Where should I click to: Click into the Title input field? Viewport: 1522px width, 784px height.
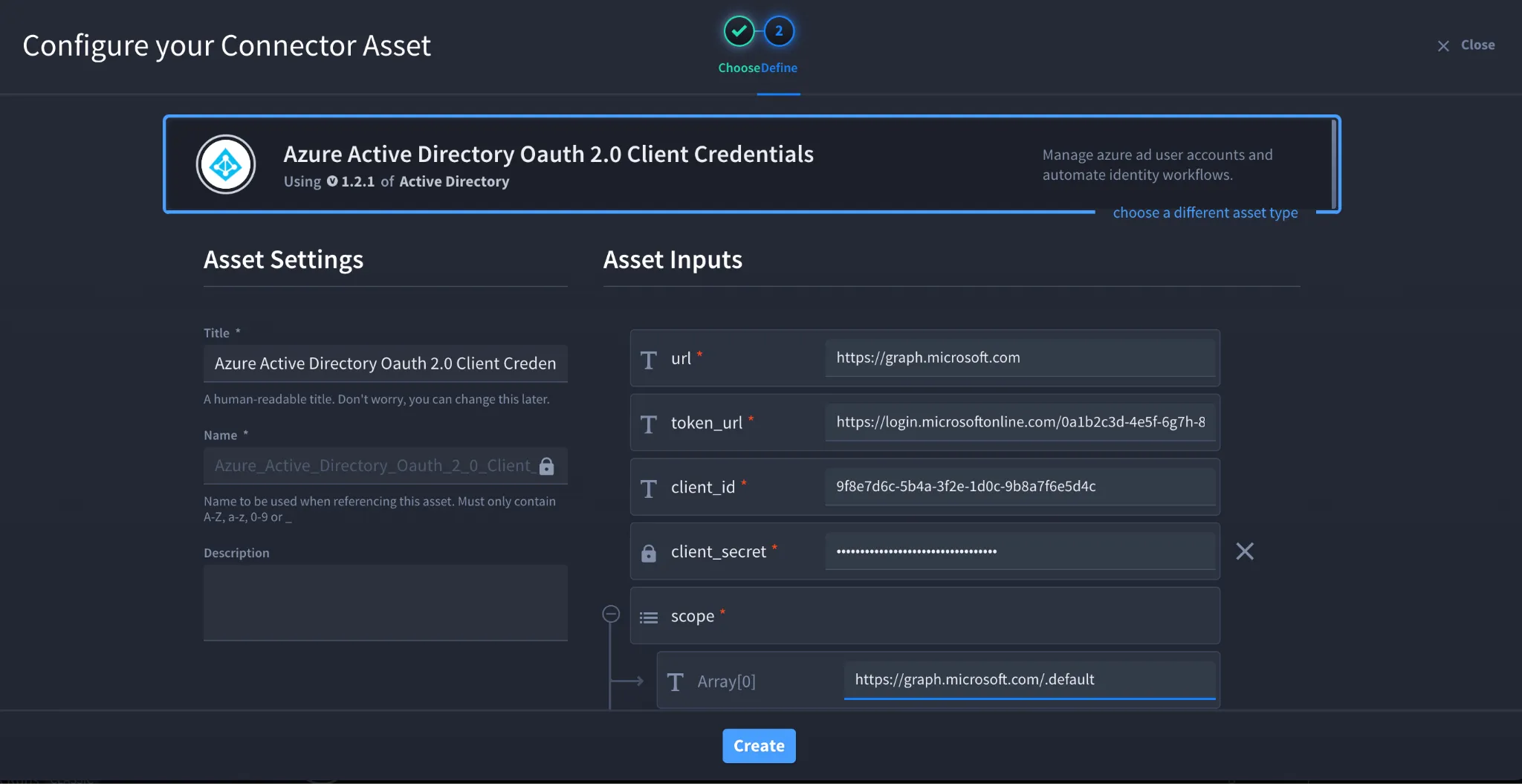(x=386, y=363)
